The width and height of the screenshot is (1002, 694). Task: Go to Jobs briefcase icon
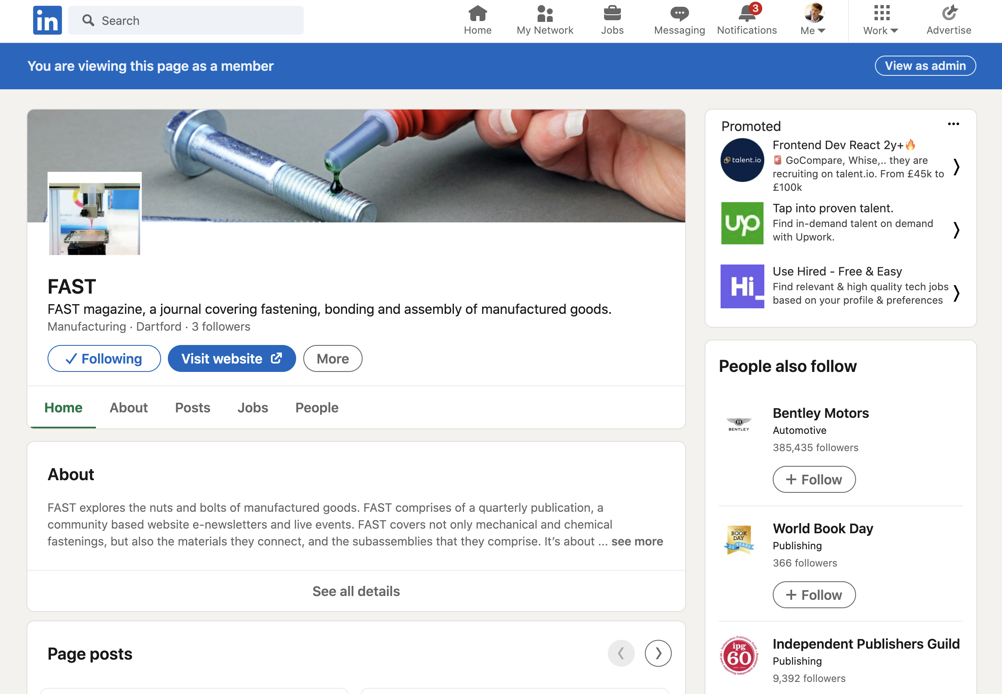612,13
